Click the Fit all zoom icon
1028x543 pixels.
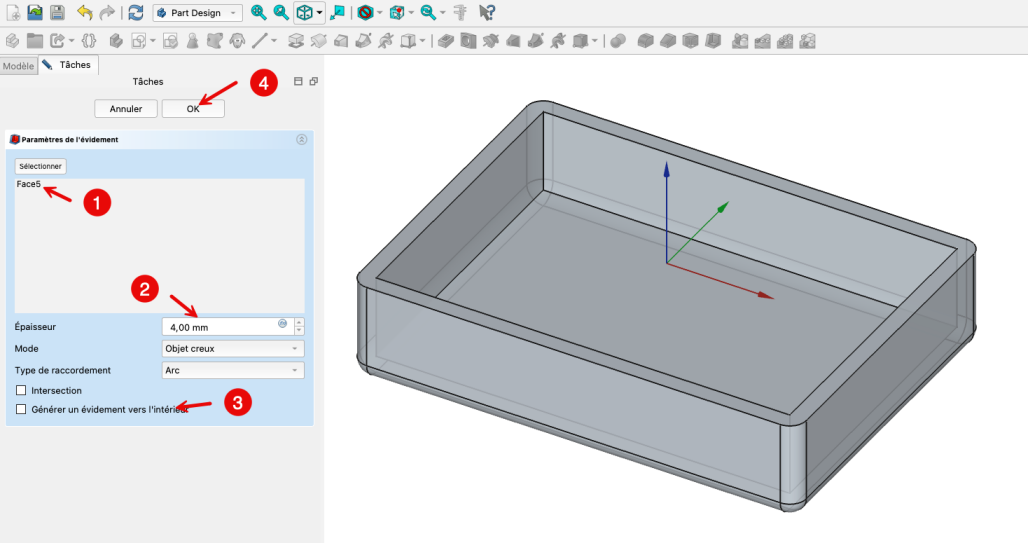coord(259,13)
